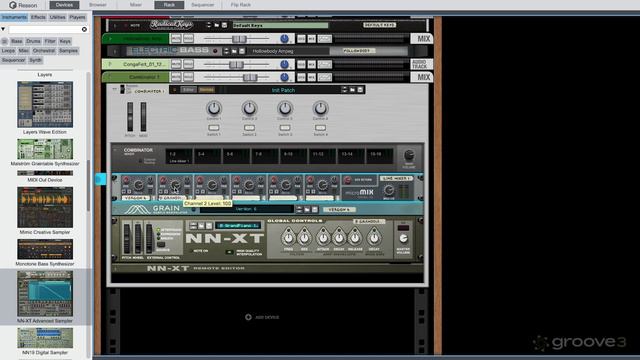Click the Hollowbody Ampeg patch name
Image resolution: width=640 pixels, height=360 pixels.
(x=273, y=51)
